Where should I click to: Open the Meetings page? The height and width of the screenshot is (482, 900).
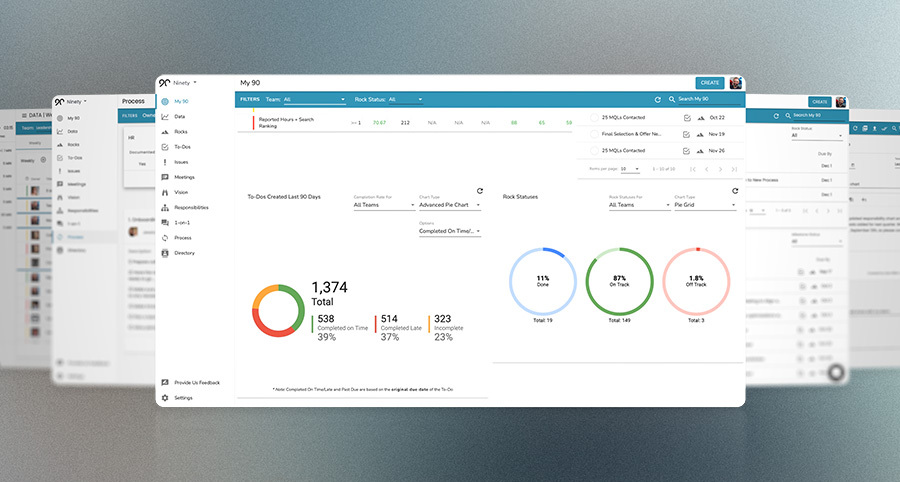(184, 177)
